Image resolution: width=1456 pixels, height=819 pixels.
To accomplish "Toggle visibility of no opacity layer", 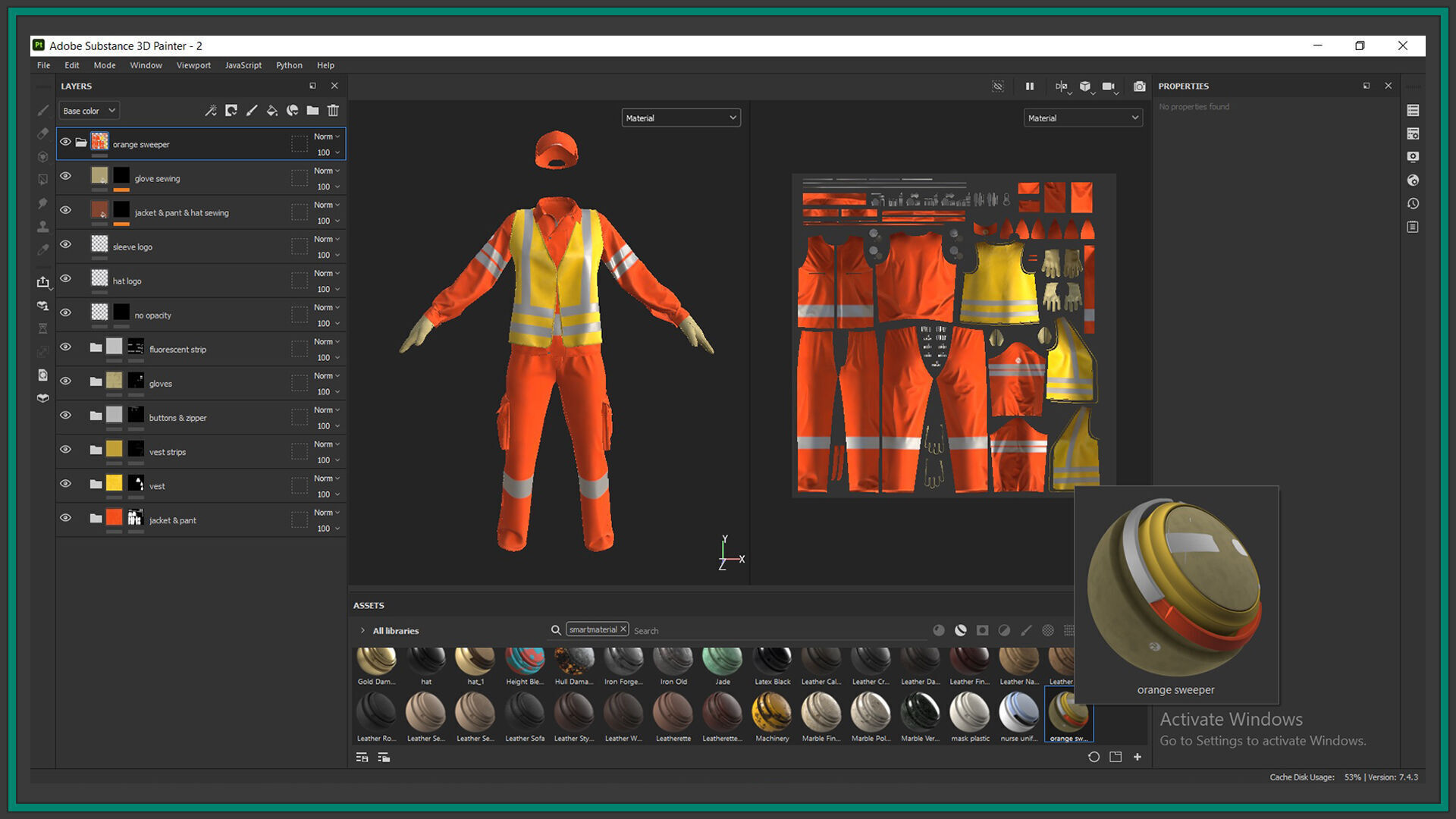I will 66,312.
